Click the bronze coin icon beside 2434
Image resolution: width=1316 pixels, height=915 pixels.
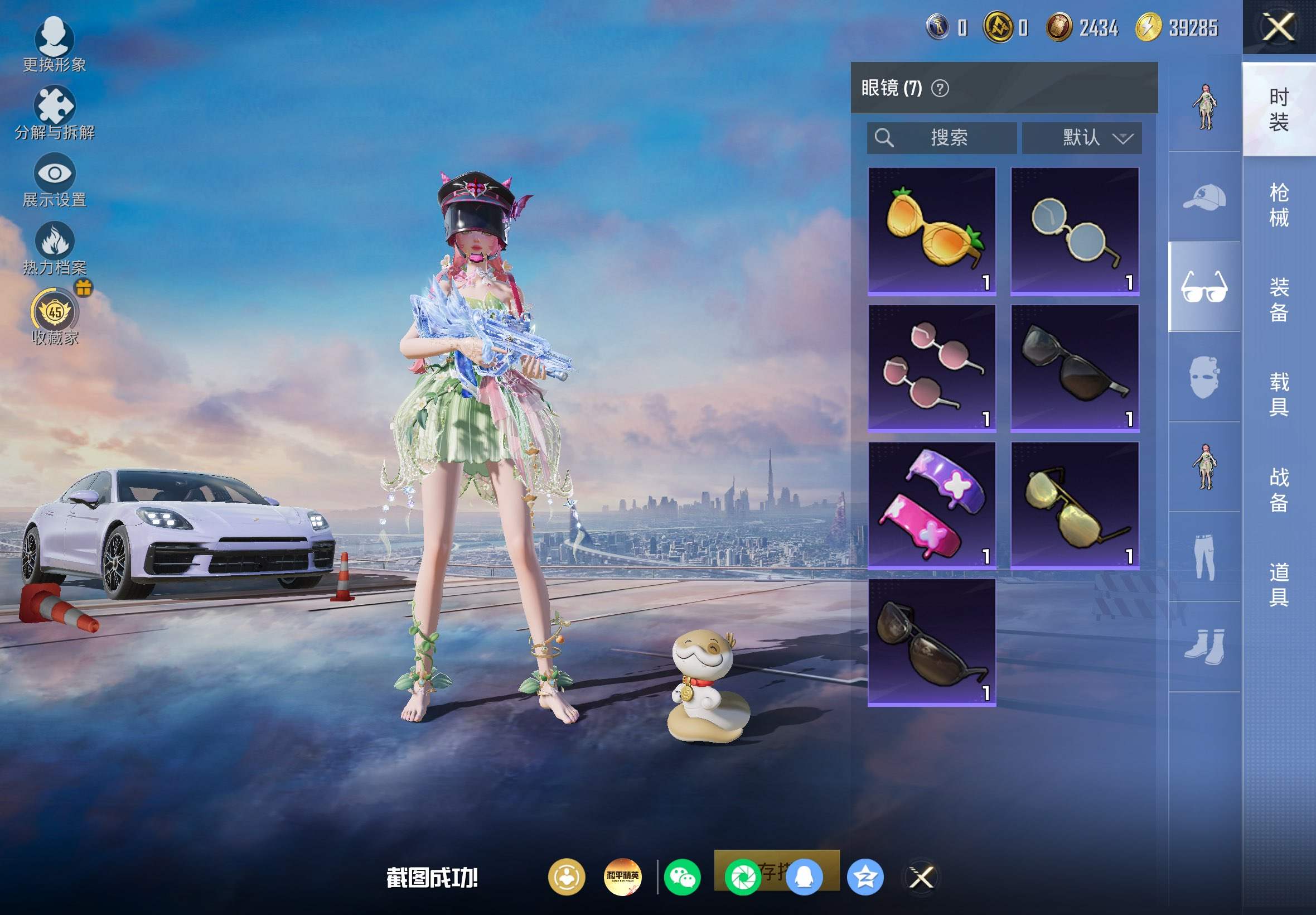click(1059, 27)
